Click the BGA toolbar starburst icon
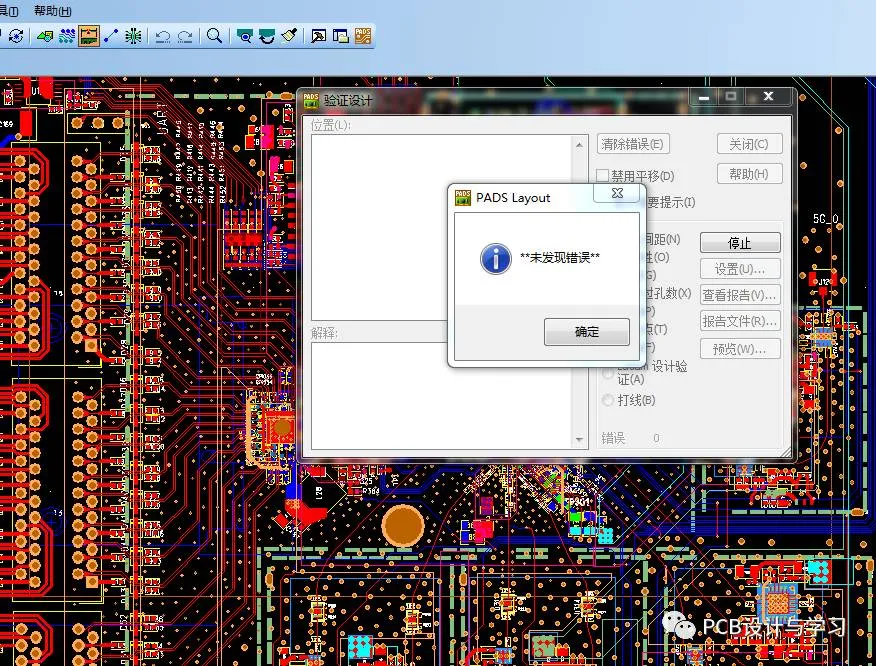Image resolution: width=876 pixels, height=666 pixels. 133,36
